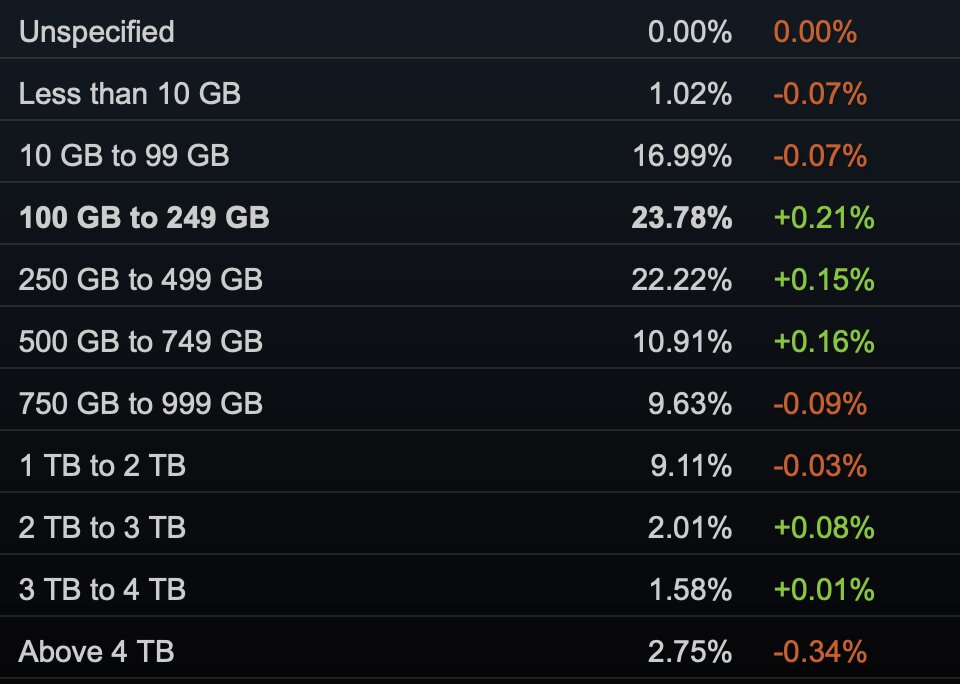Click the 22.22% percentage value
Image resolution: width=960 pixels, height=684 pixels.
tap(681, 280)
